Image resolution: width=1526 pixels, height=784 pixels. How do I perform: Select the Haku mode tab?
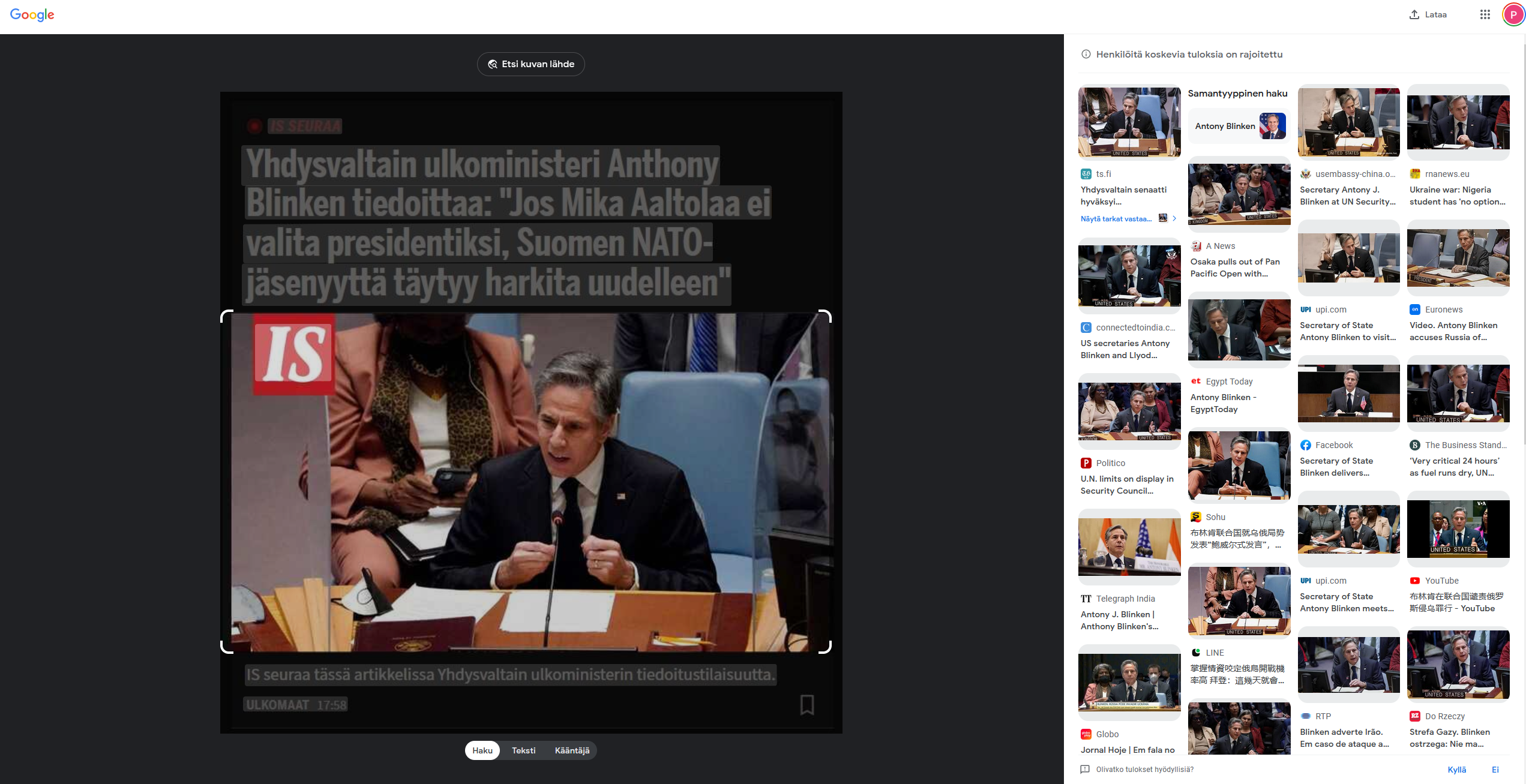[x=482, y=750]
